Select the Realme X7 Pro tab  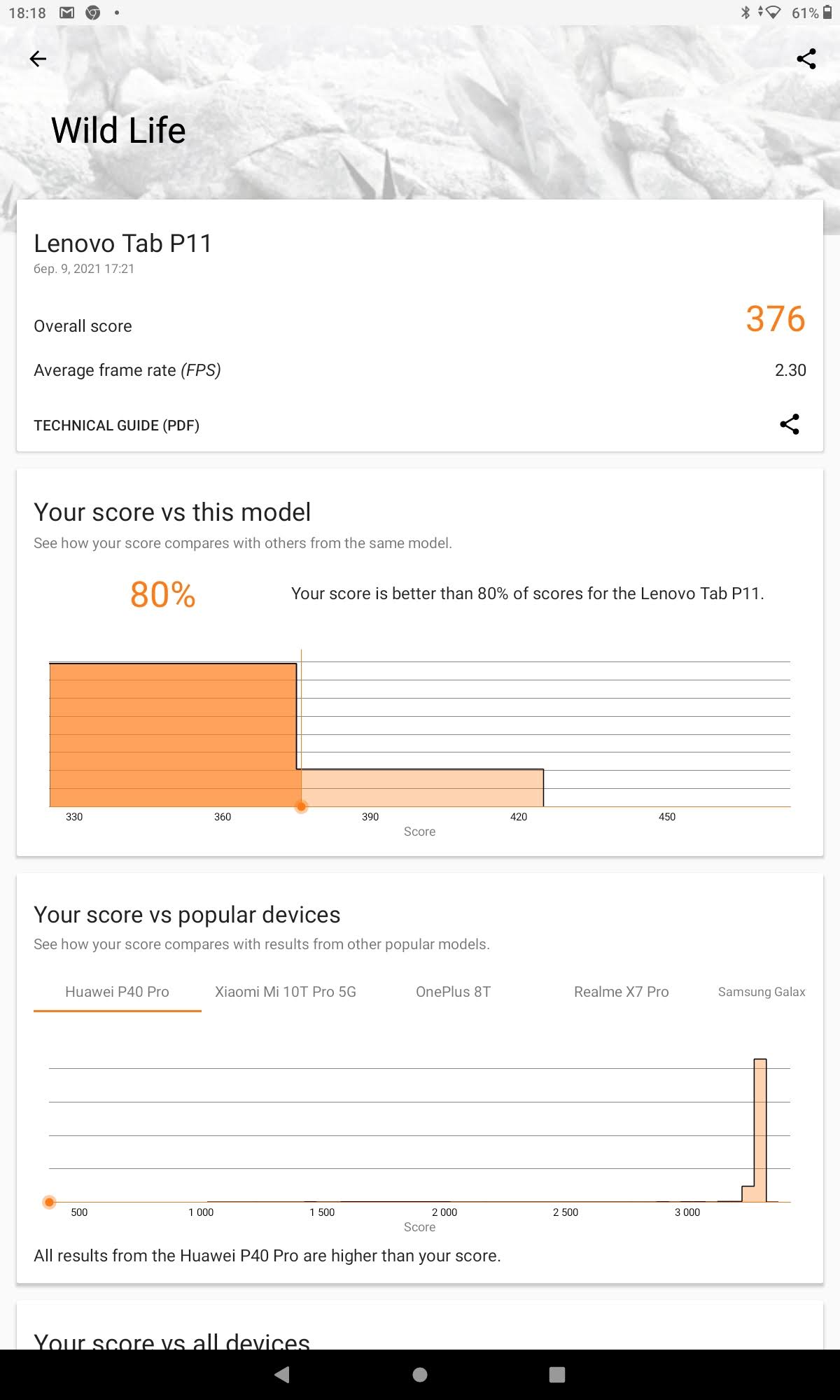(x=622, y=992)
